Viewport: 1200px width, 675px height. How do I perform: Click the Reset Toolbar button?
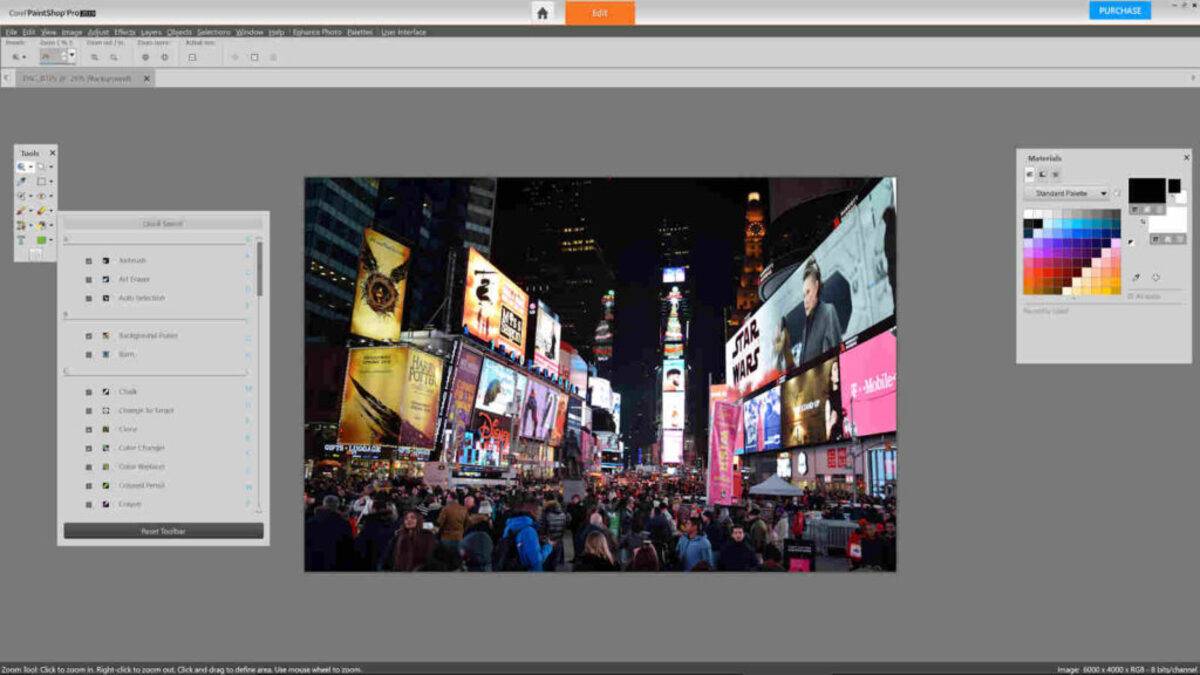[163, 531]
